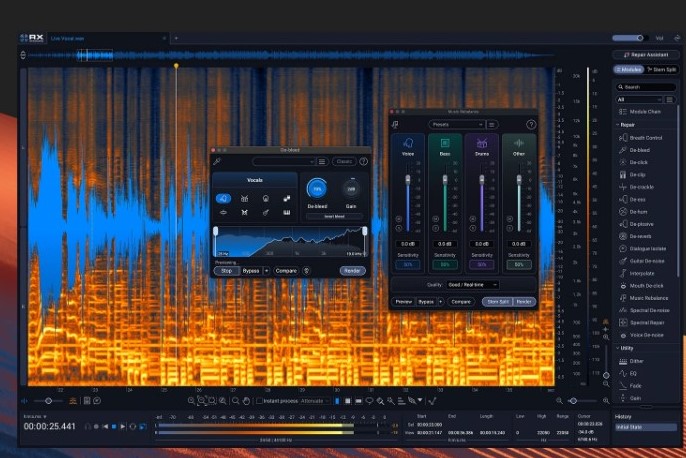
Task: Add a new file tab
Action: (x=176, y=38)
